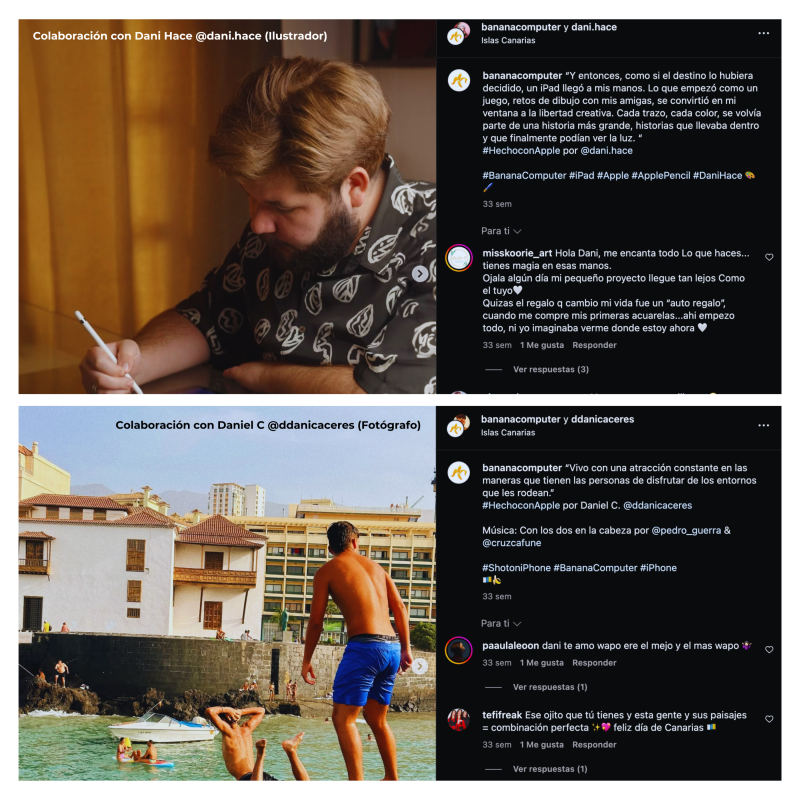Expand replies under tefifreak comment
The image size is (800, 800).
550,769
